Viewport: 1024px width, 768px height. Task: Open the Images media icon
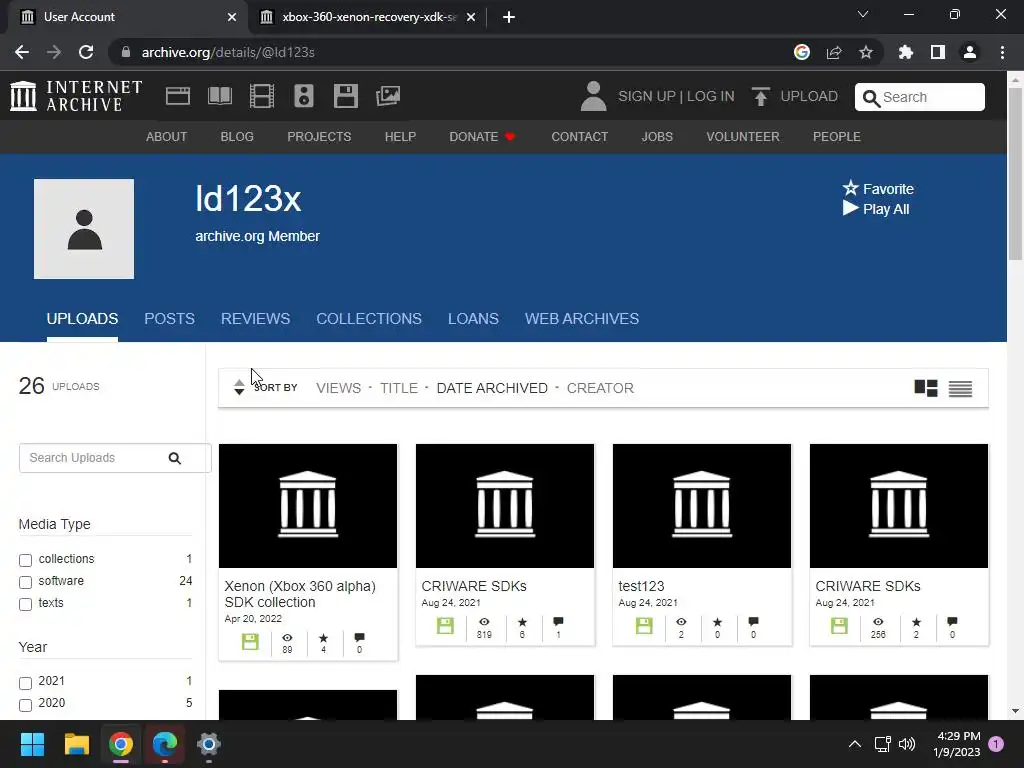(x=388, y=96)
